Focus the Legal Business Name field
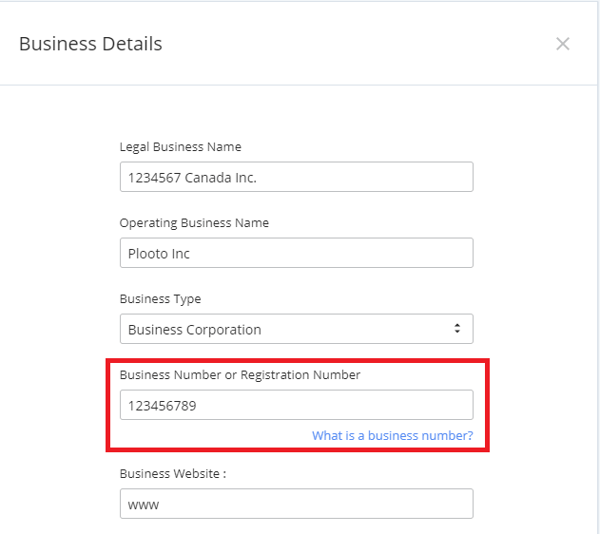Image resolution: width=600 pixels, height=534 pixels. click(297, 177)
